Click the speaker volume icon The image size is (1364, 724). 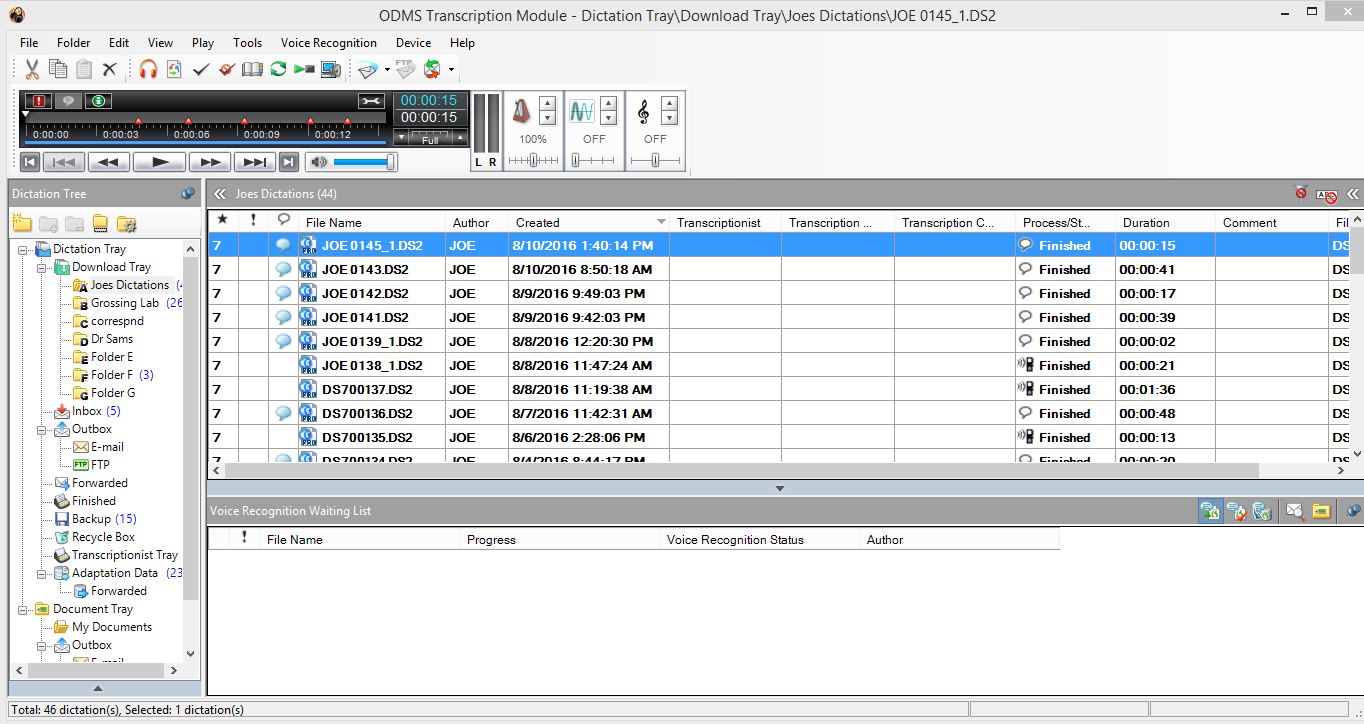click(317, 162)
